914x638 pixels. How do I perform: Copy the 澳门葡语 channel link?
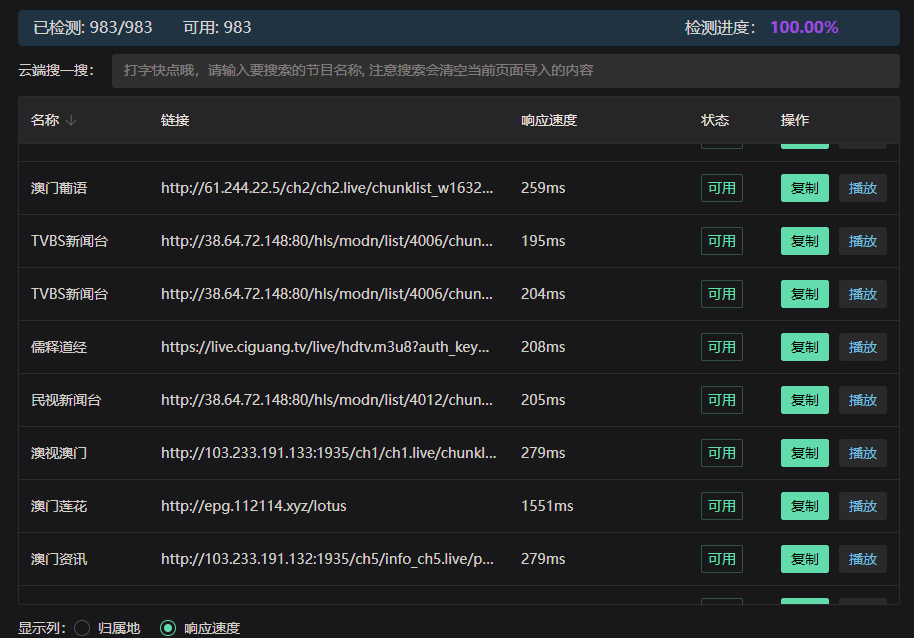point(804,188)
